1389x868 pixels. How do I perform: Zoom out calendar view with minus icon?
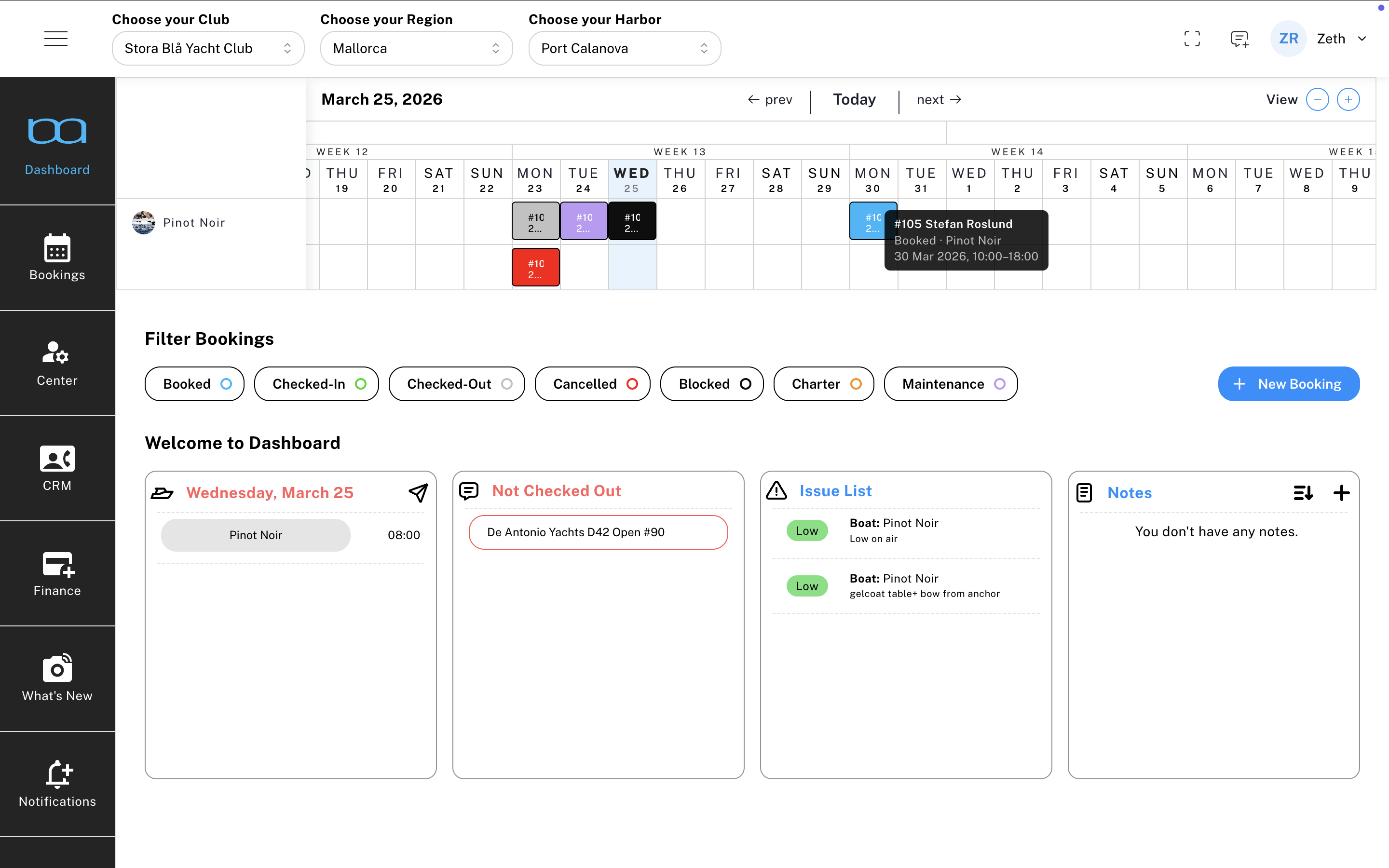click(x=1317, y=99)
